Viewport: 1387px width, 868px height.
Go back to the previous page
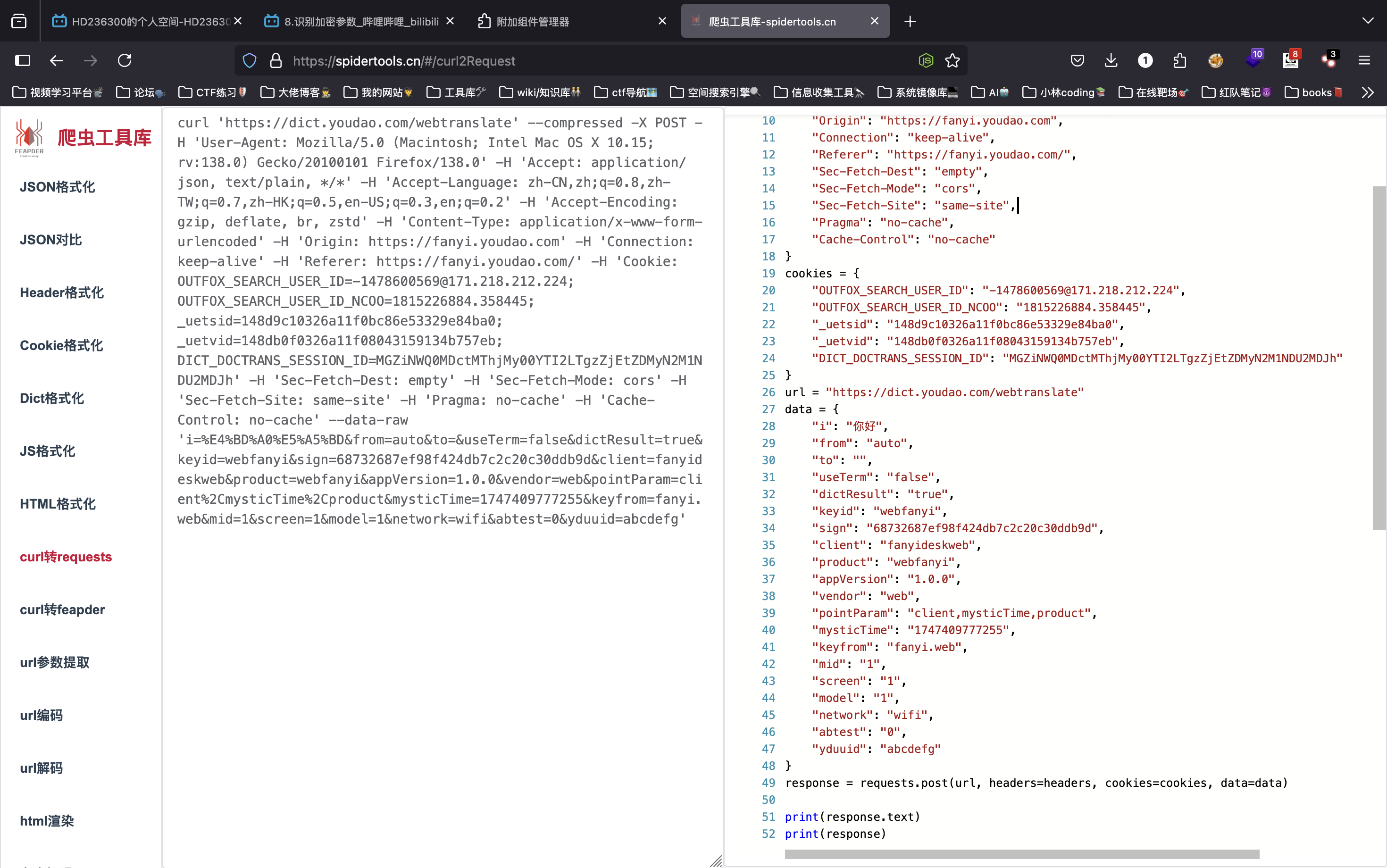click(x=56, y=60)
